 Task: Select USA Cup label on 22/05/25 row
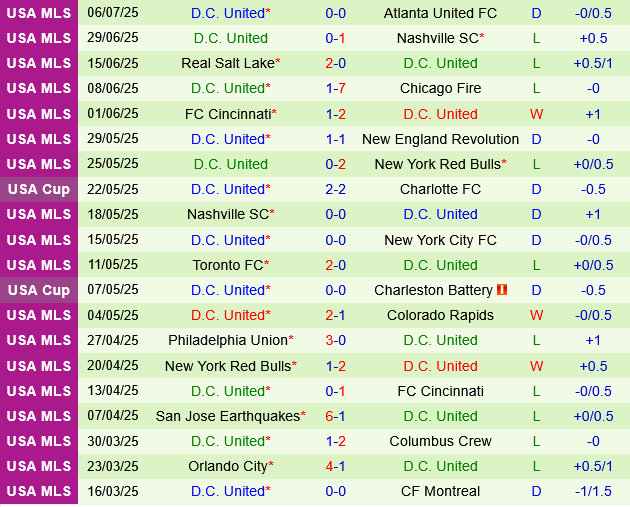click(38, 189)
